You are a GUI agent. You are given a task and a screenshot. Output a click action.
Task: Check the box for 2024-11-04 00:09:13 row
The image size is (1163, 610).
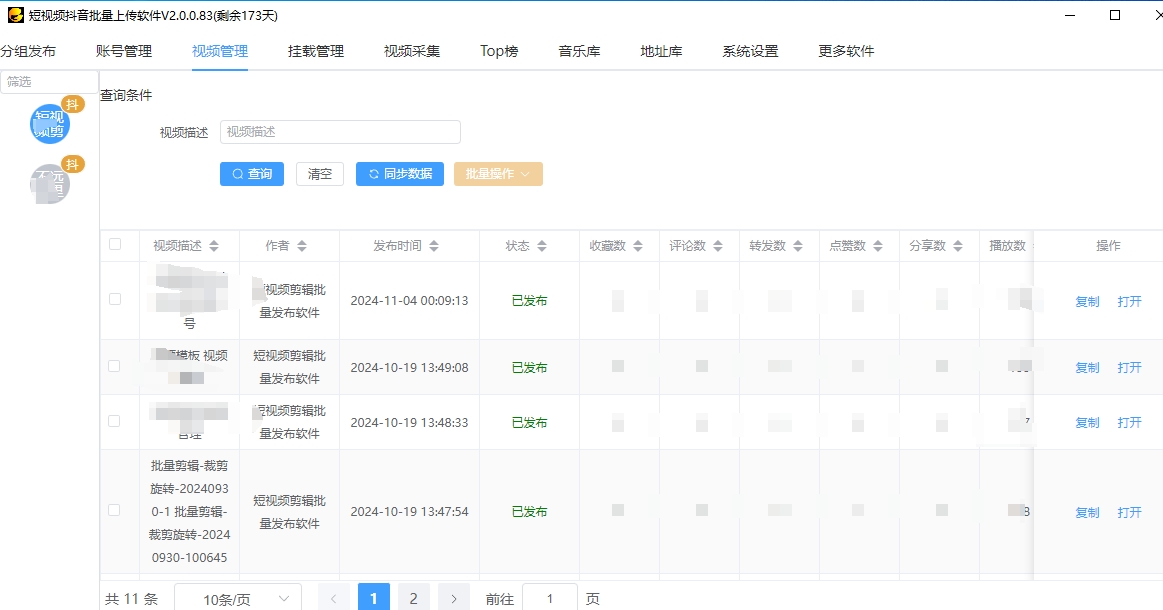[115, 299]
